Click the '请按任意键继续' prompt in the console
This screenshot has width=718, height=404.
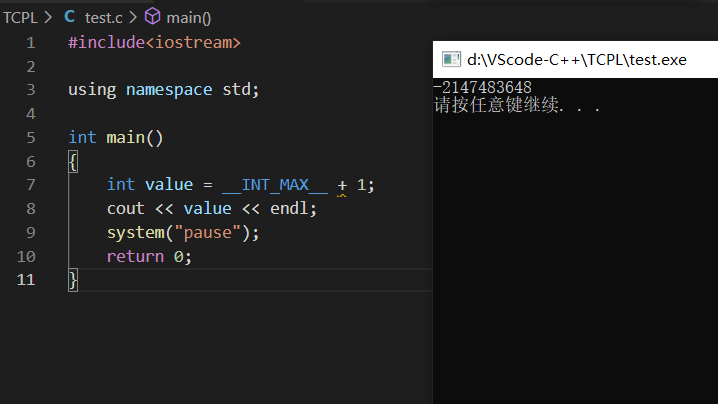point(496,105)
